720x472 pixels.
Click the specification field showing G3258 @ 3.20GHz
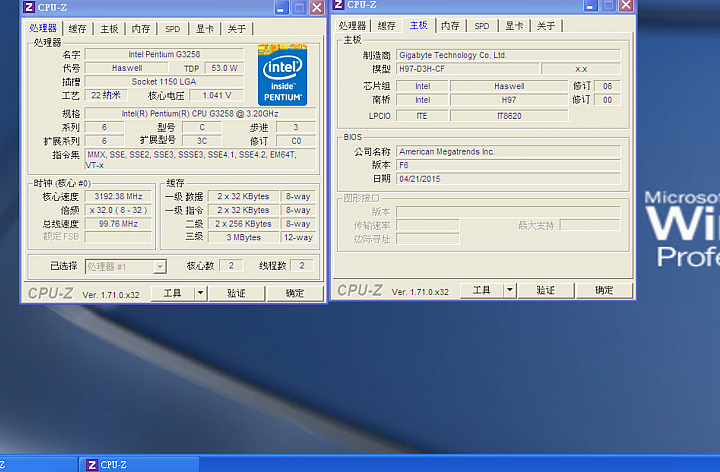coord(200,113)
